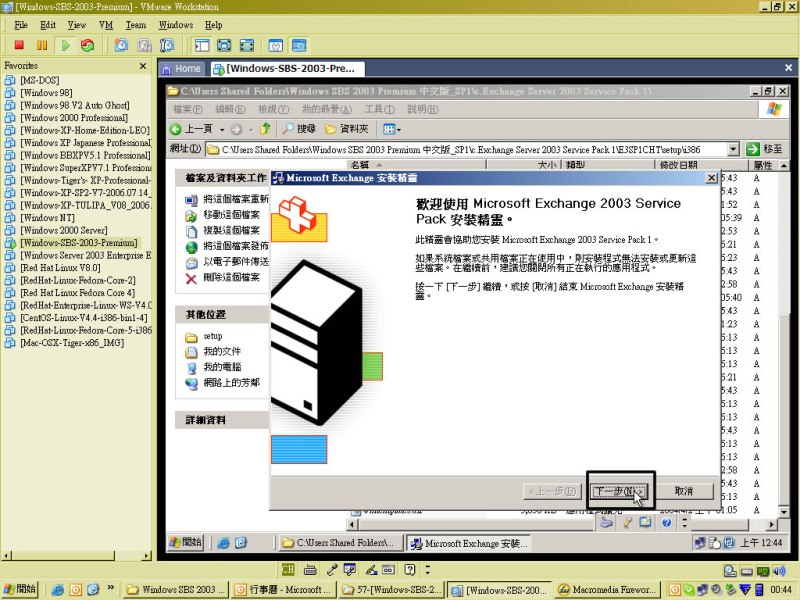Enter full screen mode icon
This screenshot has width=800, height=600.
click(247, 45)
